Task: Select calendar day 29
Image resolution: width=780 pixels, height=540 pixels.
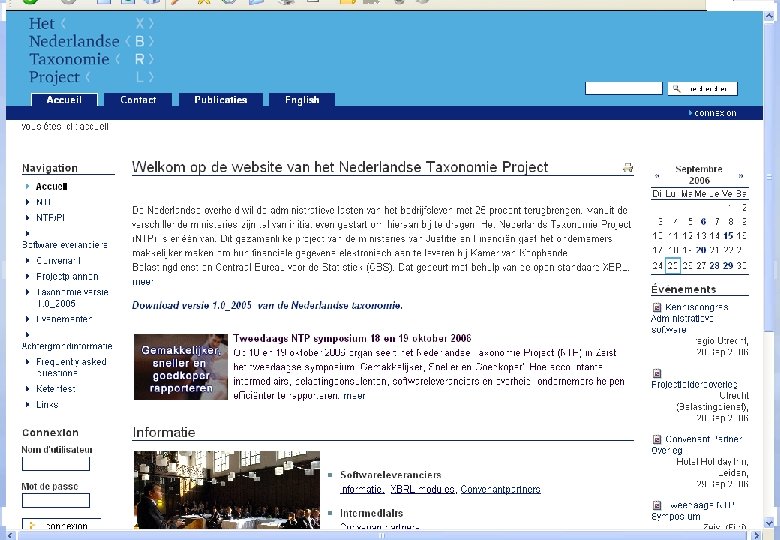Action: click(728, 266)
